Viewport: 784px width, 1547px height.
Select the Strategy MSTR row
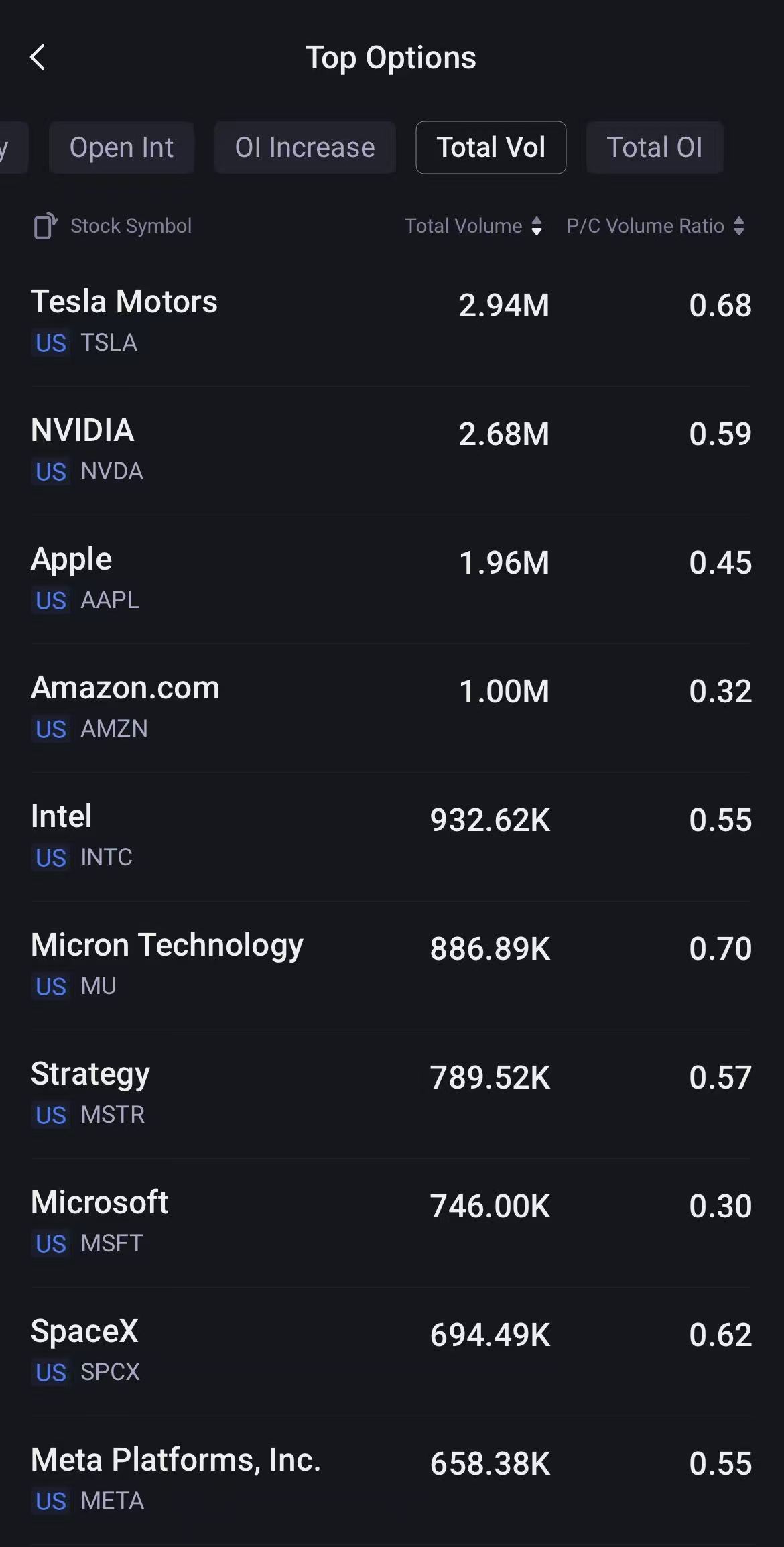coord(392,1094)
